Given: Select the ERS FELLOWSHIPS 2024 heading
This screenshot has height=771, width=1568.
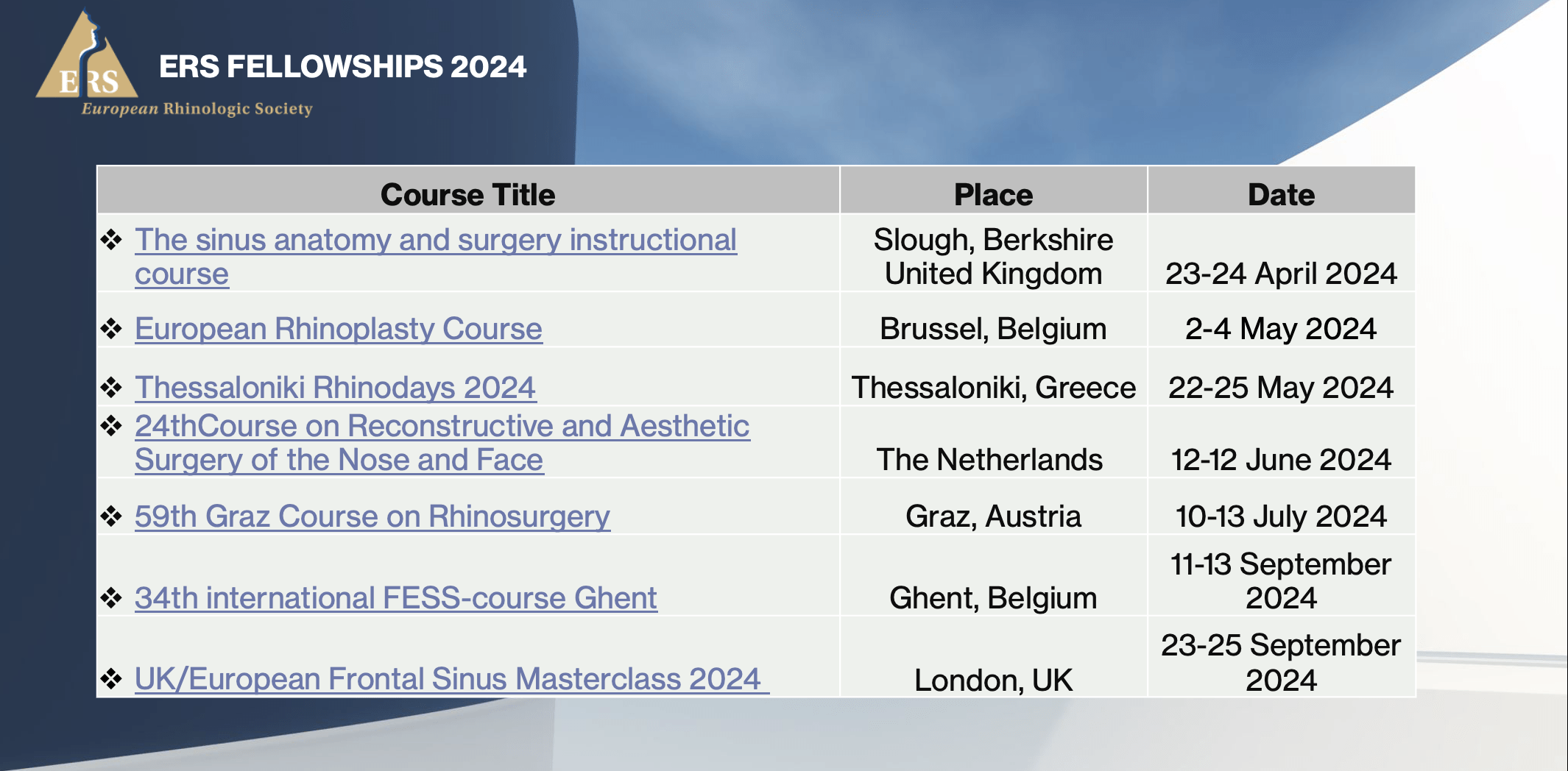Looking at the screenshot, I should [342, 67].
